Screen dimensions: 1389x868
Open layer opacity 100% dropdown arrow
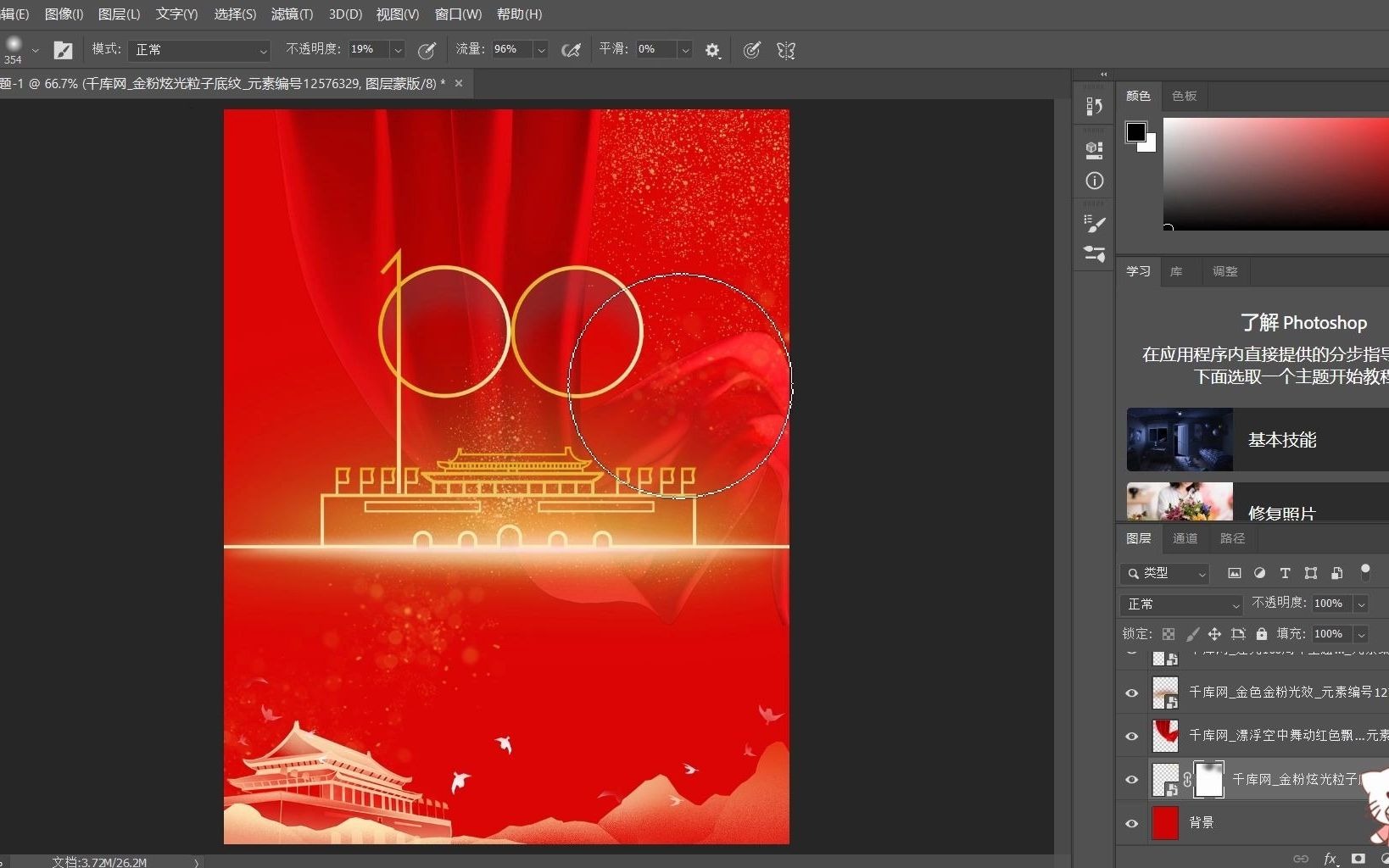point(1361,604)
